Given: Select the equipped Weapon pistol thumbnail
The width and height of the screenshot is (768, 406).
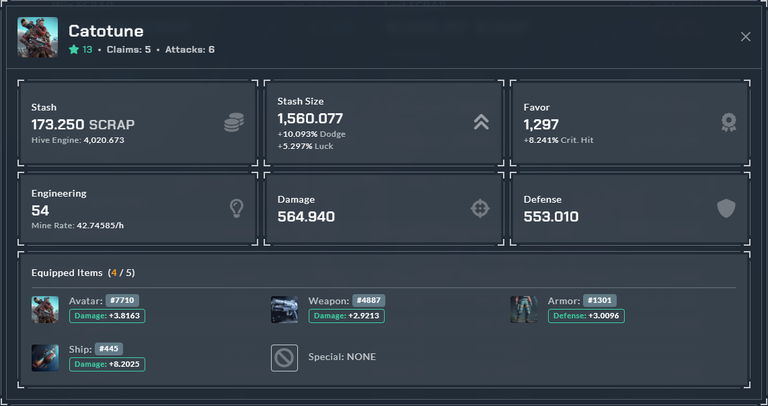Looking at the screenshot, I should [285, 310].
